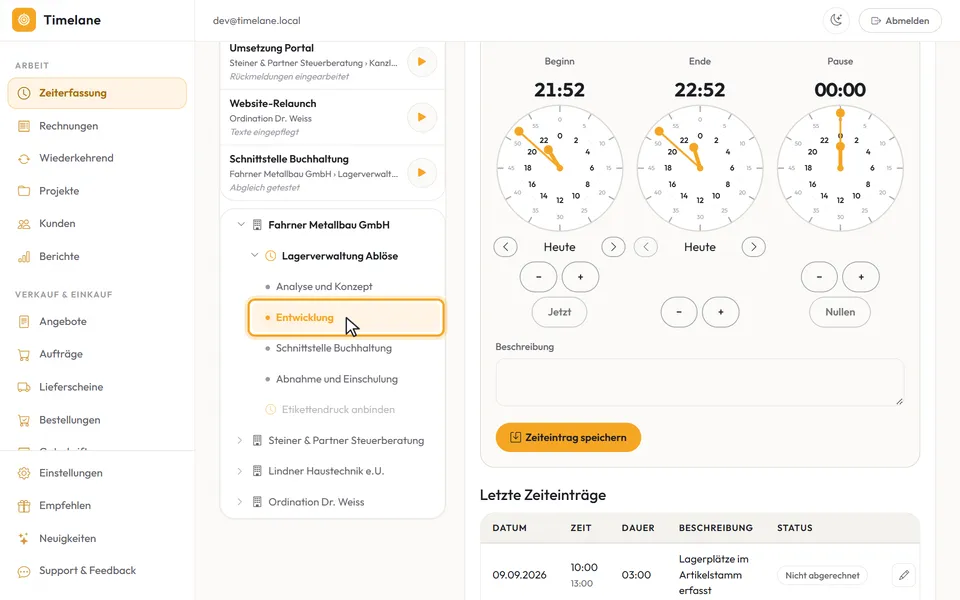Click the Pause clock dial
The height and width of the screenshot is (600, 960).
tap(840, 168)
